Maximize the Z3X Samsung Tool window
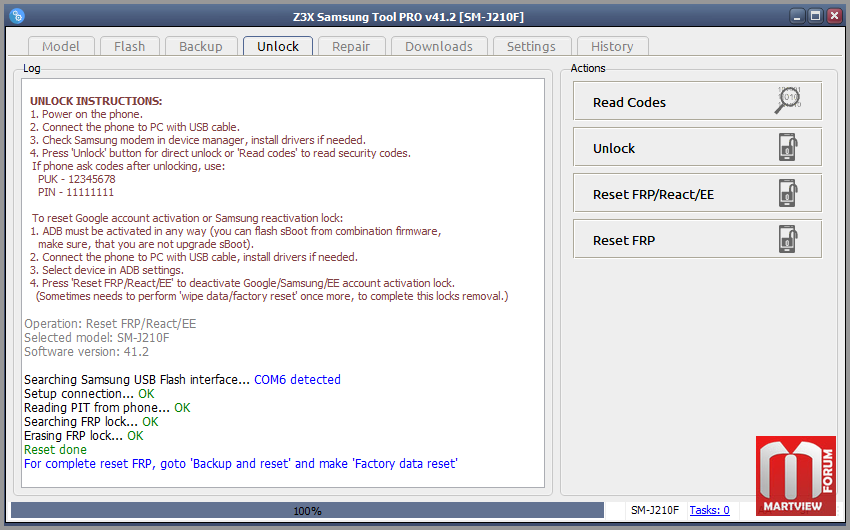The width and height of the screenshot is (850, 530). tap(815, 16)
